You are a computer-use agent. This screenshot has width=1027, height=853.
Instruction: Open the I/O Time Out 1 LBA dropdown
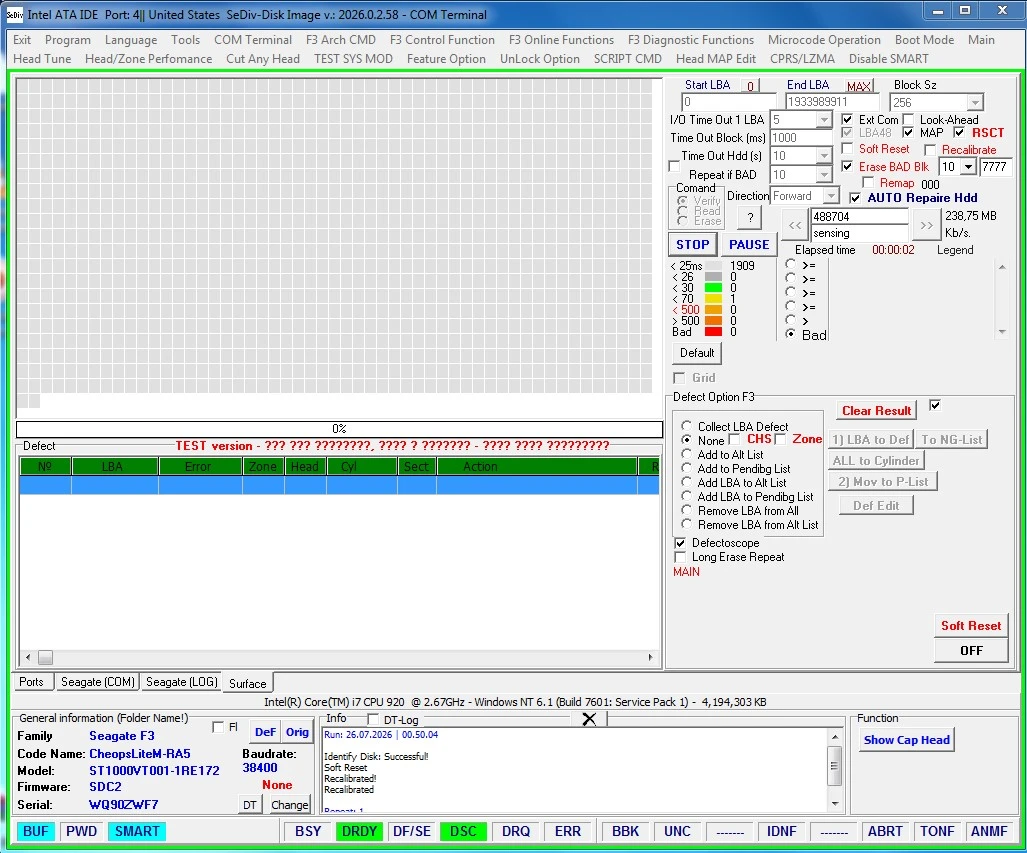(824, 120)
